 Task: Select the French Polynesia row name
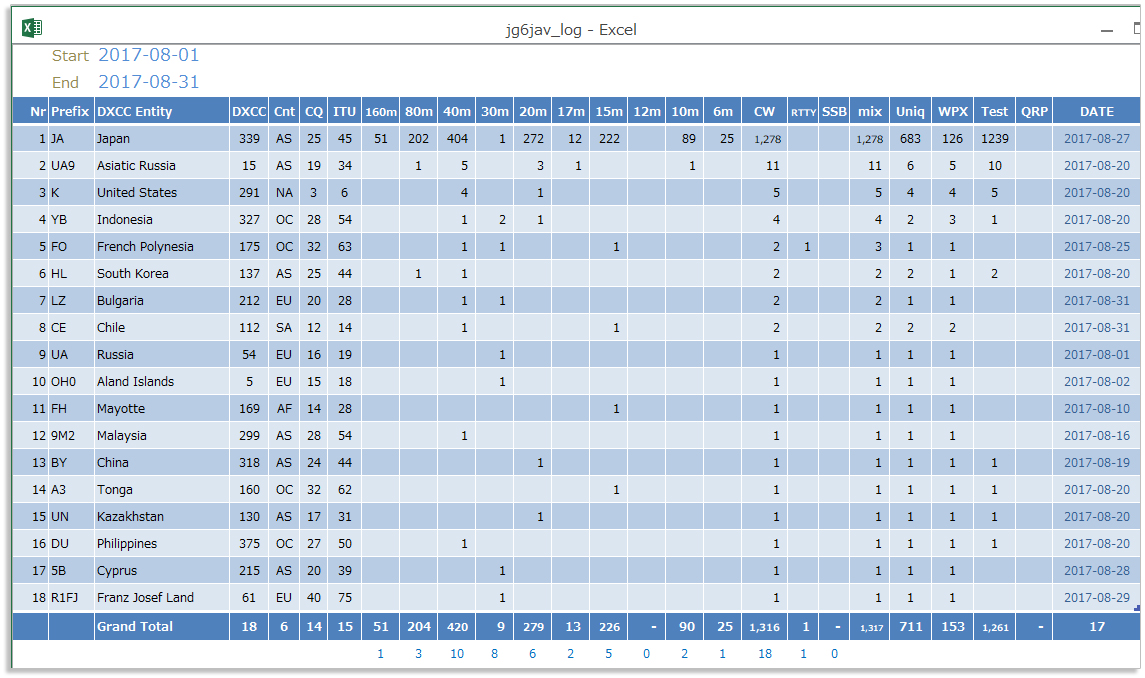coord(145,247)
